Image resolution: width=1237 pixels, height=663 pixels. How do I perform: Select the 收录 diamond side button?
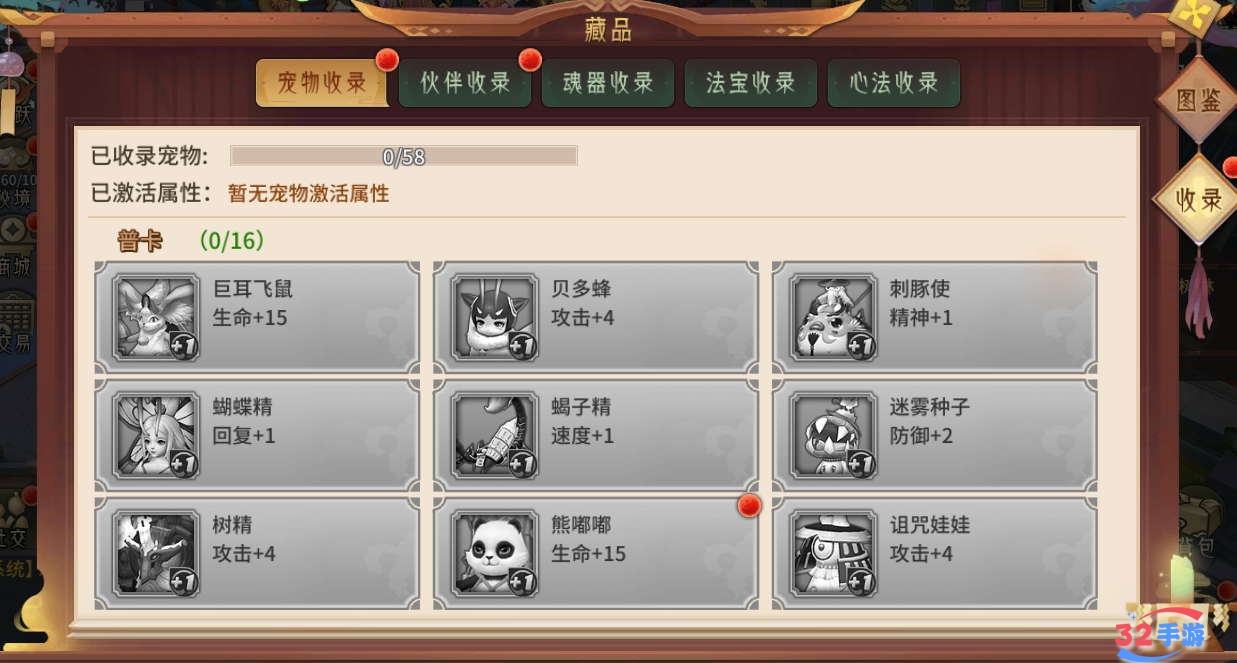(x=1198, y=199)
